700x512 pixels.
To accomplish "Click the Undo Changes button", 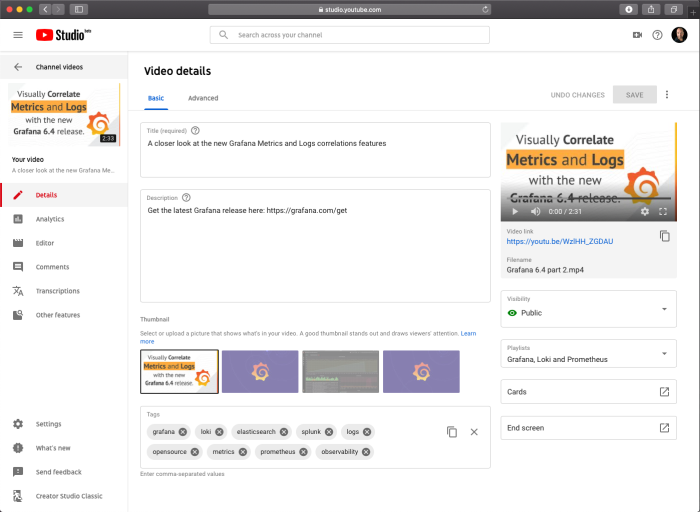I will (x=577, y=95).
